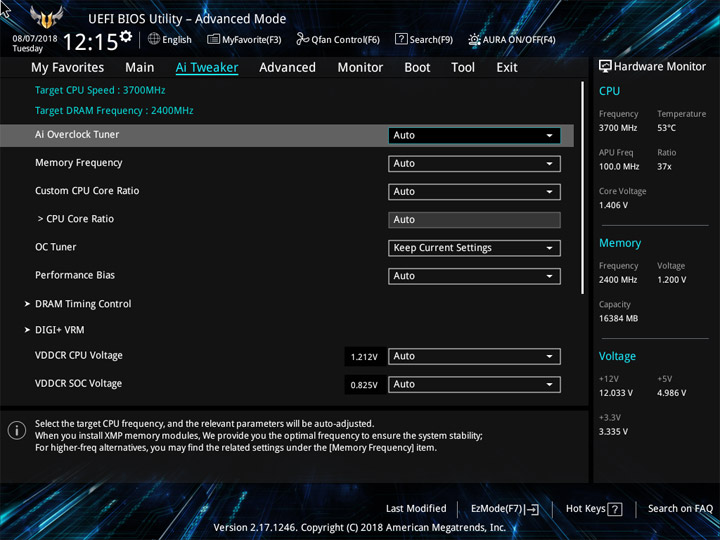Image resolution: width=720 pixels, height=540 pixels.
Task: Click the Voltage section heading
Action: 617,356
